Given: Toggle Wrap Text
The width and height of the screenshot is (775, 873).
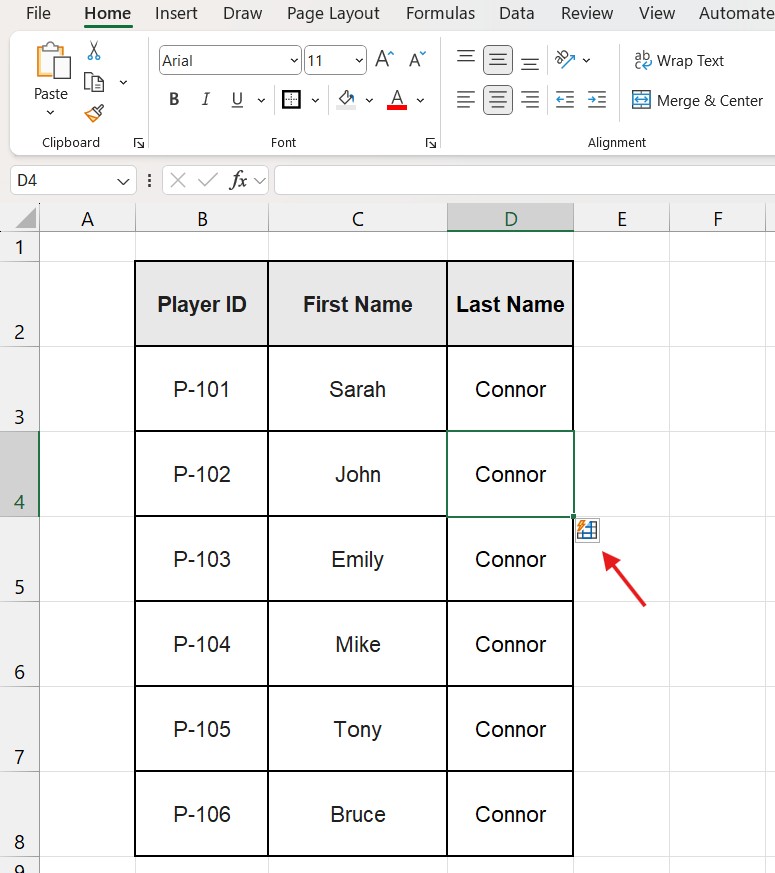Looking at the screenshot, I should point(678,61).
